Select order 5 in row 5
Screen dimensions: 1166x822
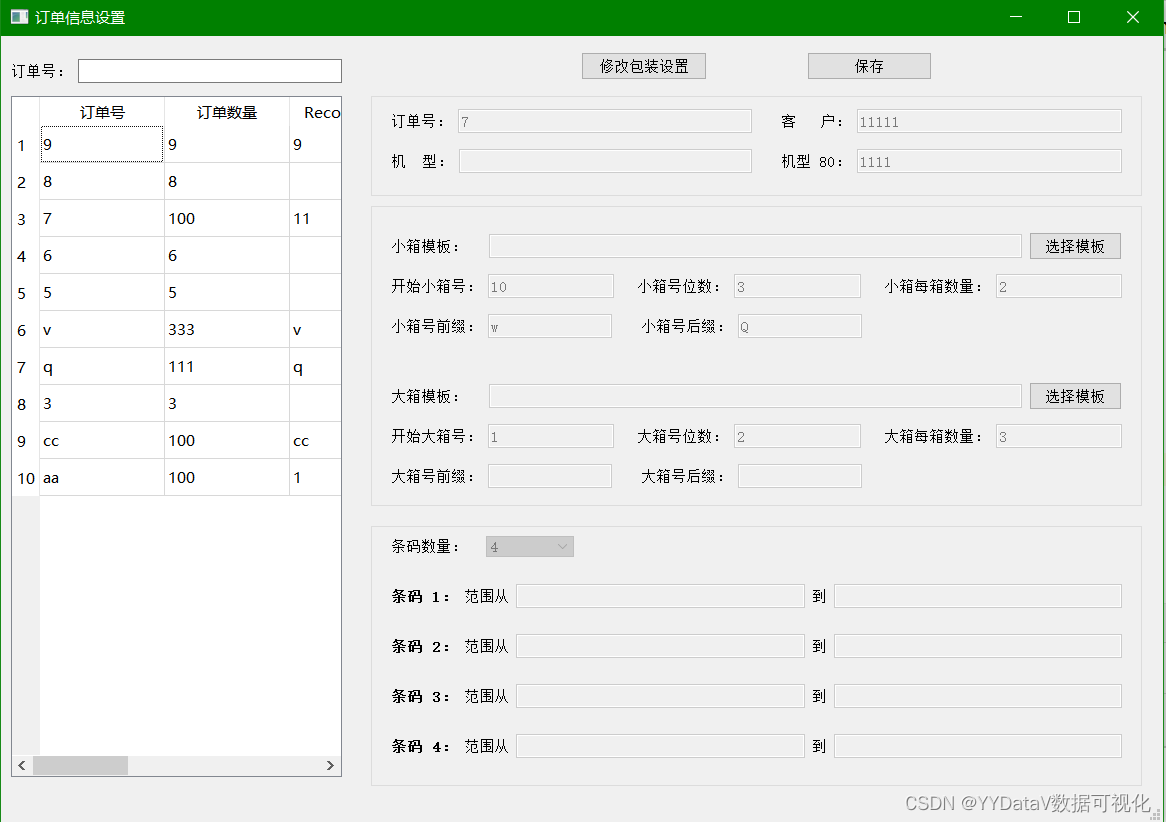pyautogui.click(x=102, y=292)
